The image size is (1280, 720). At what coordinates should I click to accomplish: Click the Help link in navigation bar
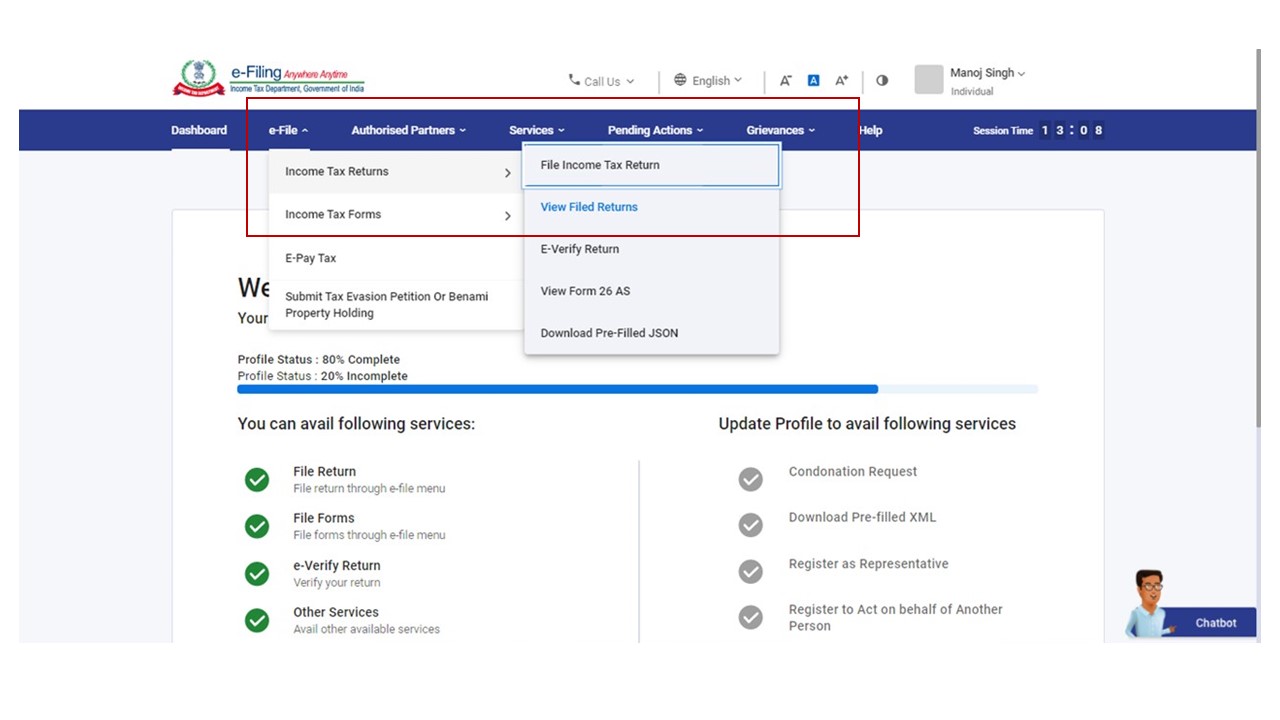[x=870, y=130]
